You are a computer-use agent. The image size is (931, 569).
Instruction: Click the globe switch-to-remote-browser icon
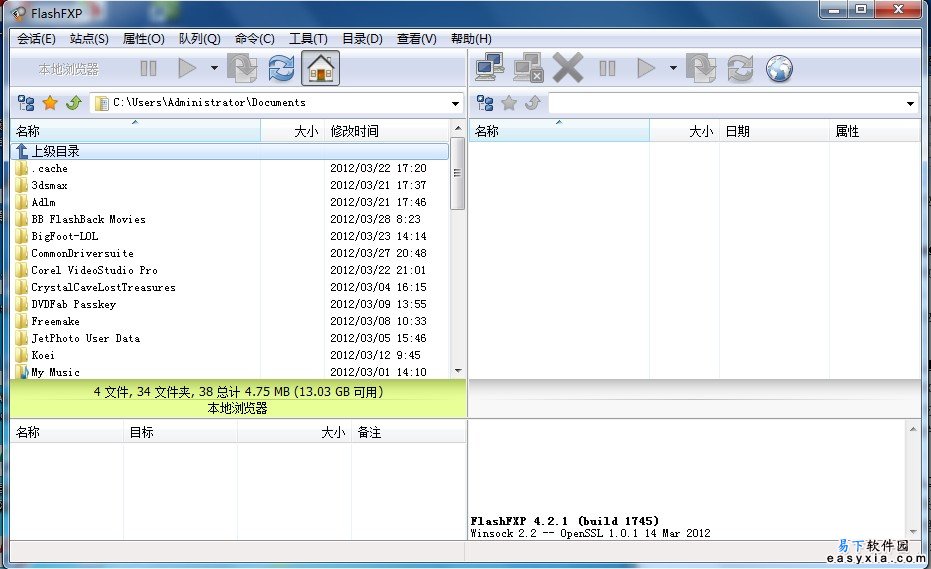click(x=779, y=68)
